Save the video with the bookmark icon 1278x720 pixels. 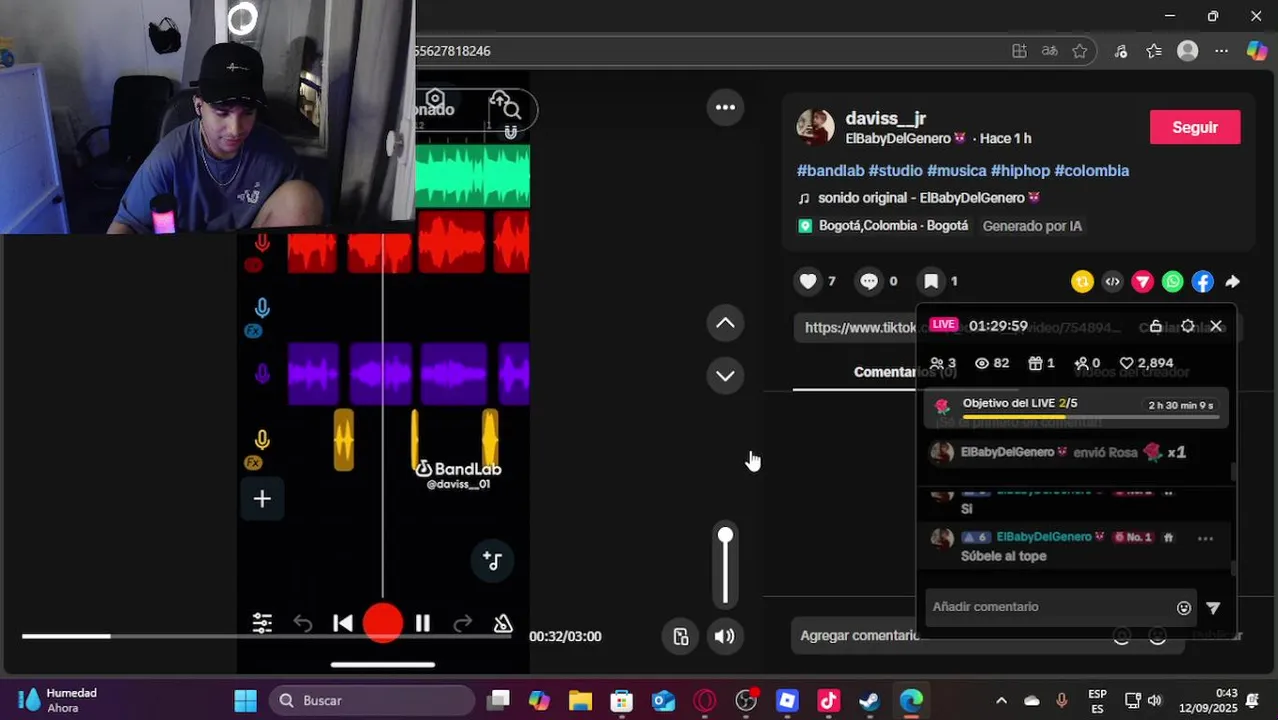(x=931, y=282)
